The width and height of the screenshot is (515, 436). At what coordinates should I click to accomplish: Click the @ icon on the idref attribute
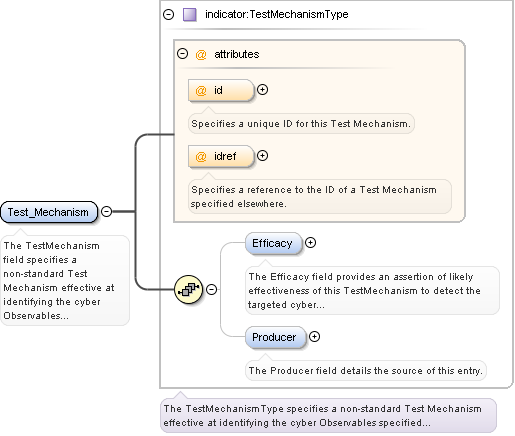[201, 156]
